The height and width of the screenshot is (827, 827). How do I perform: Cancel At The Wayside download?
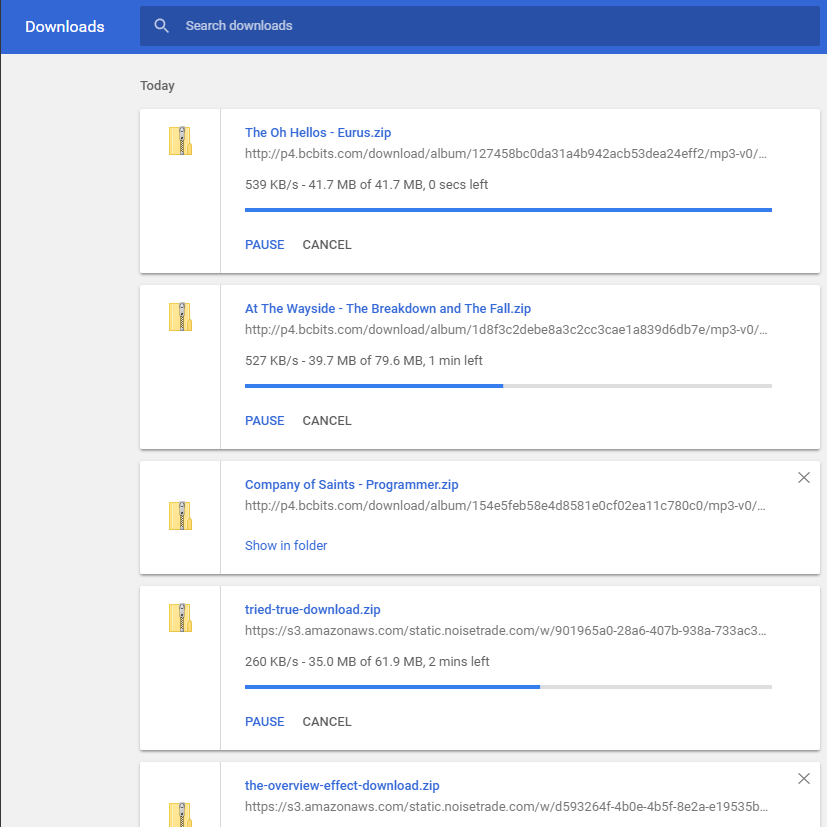(326, 421)
